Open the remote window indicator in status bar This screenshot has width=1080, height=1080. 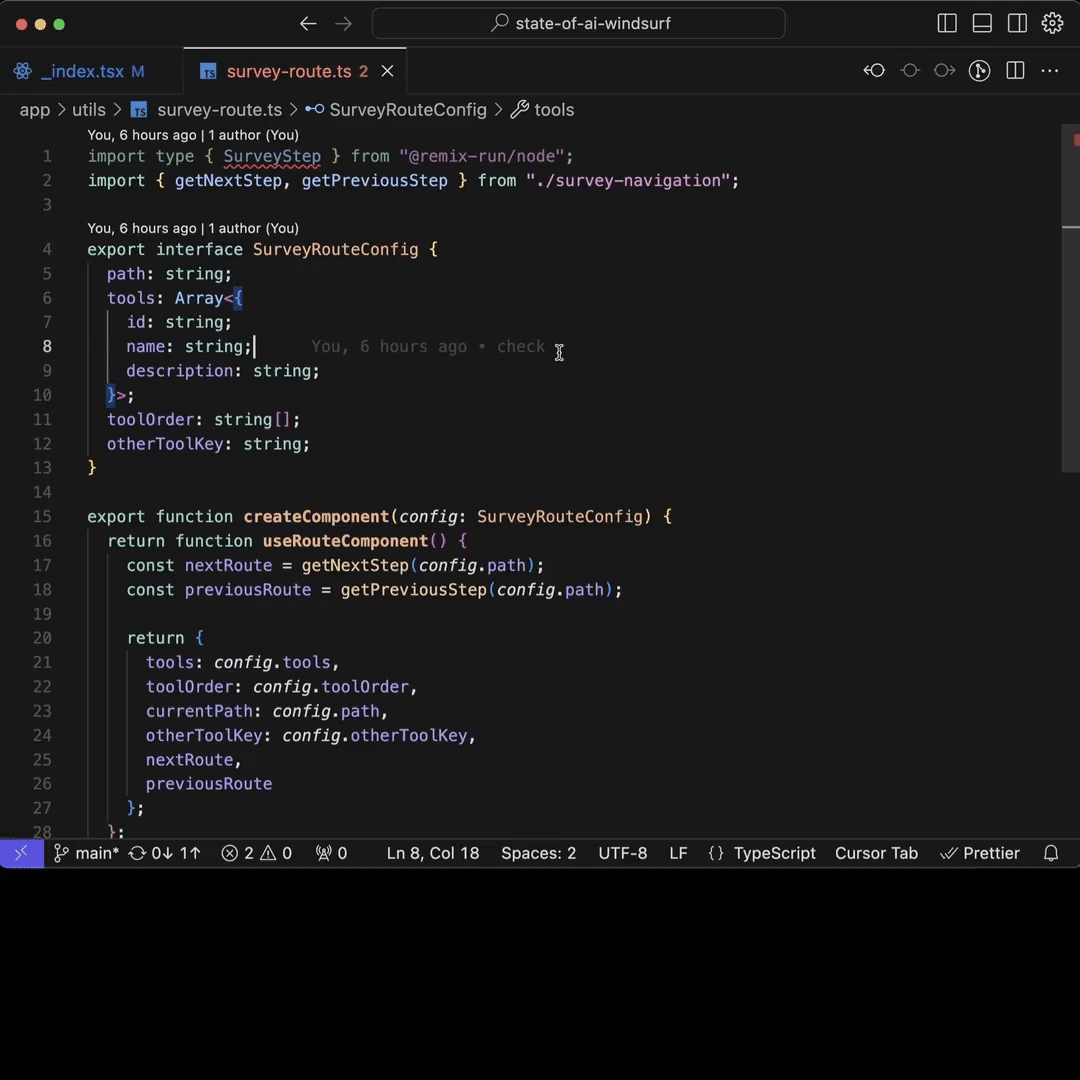pyautogui.click(x=21, y=853)
